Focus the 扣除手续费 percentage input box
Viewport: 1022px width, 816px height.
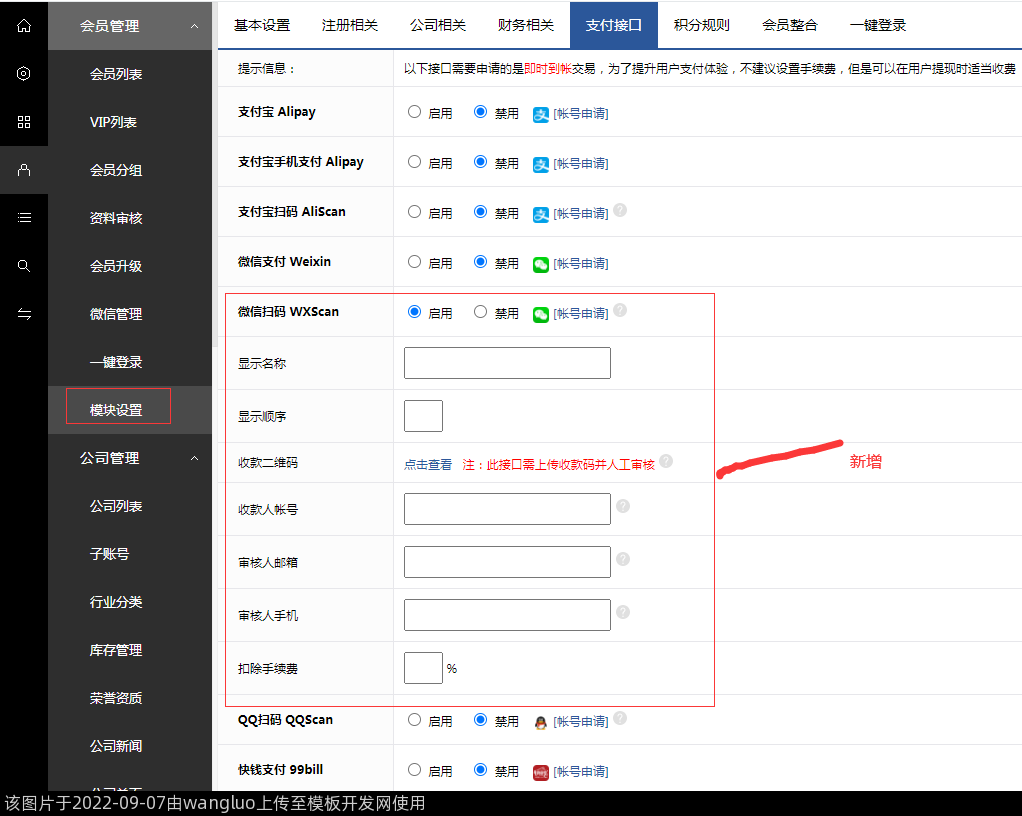(423, 668)
